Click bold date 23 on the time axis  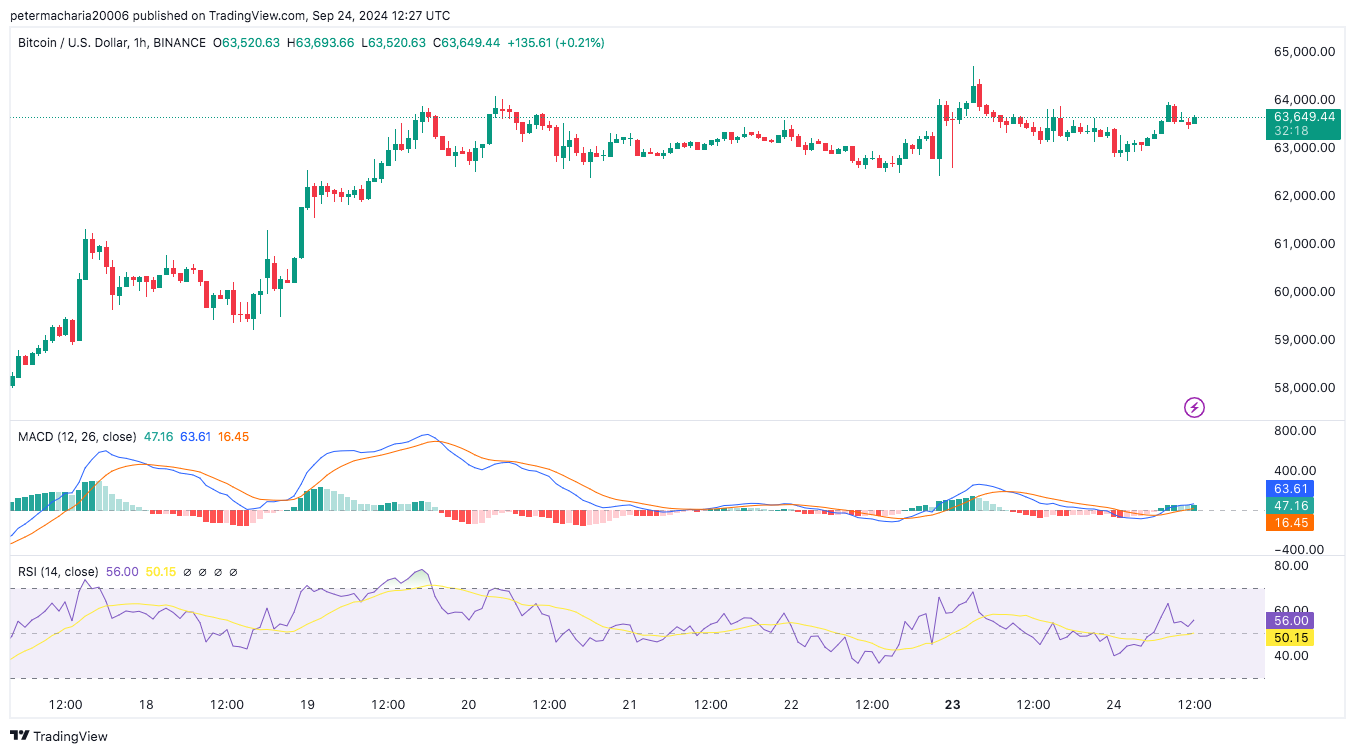click(x=952, y=705)
